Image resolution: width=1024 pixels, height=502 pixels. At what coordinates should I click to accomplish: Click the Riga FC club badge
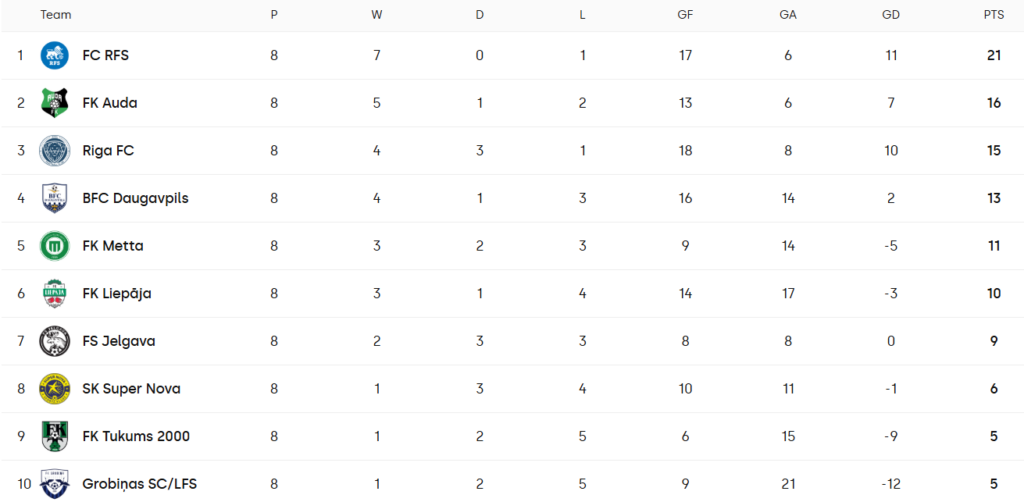coord(54,151)
